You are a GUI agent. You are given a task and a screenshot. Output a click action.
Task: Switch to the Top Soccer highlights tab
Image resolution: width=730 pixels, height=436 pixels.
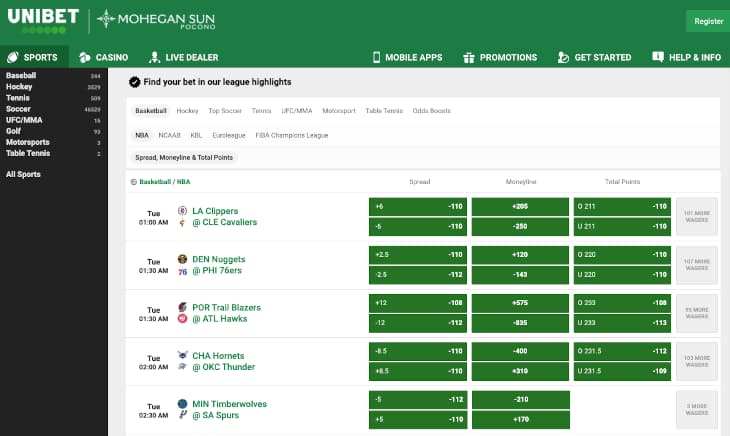pos(225,111)
